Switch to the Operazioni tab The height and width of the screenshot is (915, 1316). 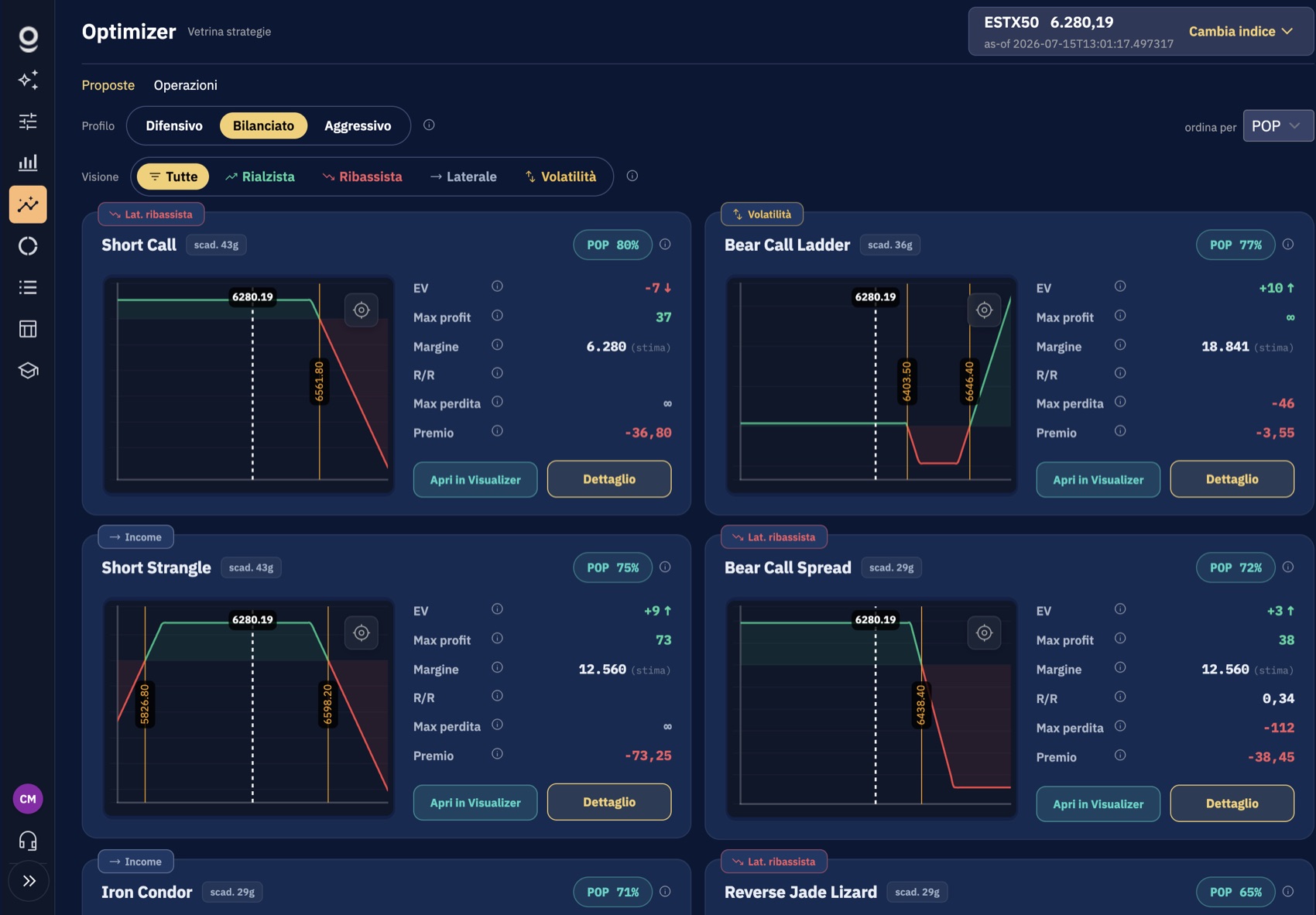pyautogui.click(x=186, y=85)
